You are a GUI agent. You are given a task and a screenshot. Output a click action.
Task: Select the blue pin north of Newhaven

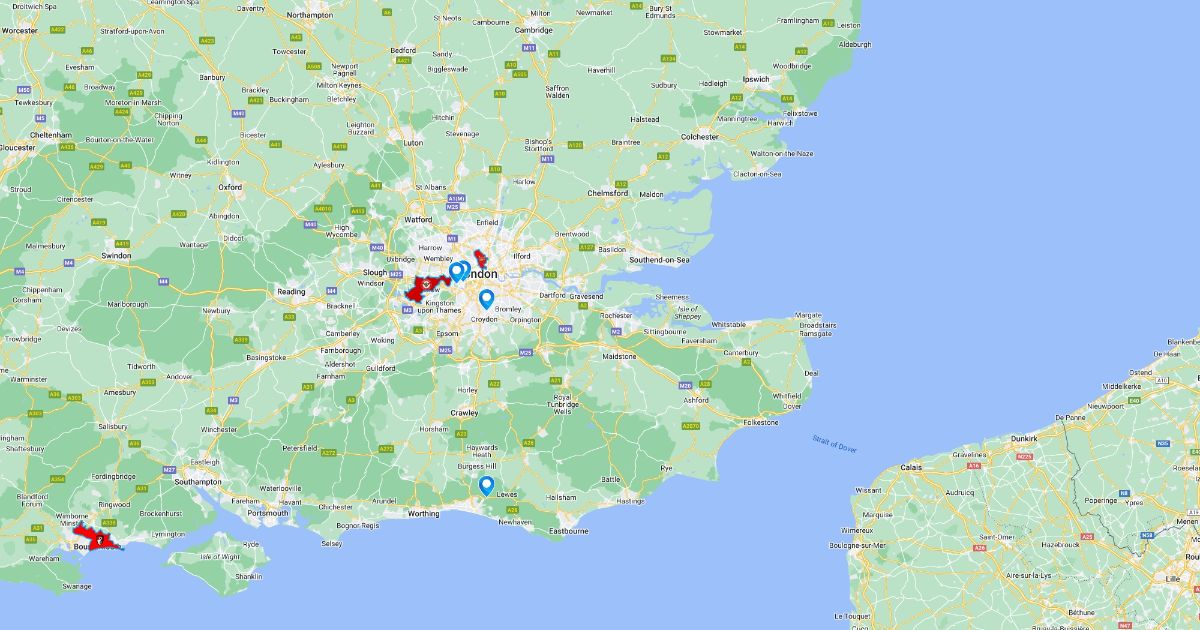[486, 486]
